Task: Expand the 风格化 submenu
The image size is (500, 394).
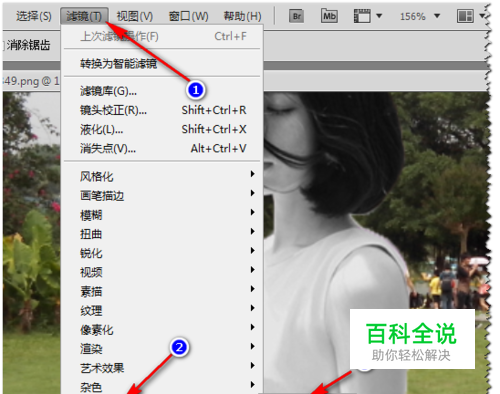Action: [x=162, y=176]
